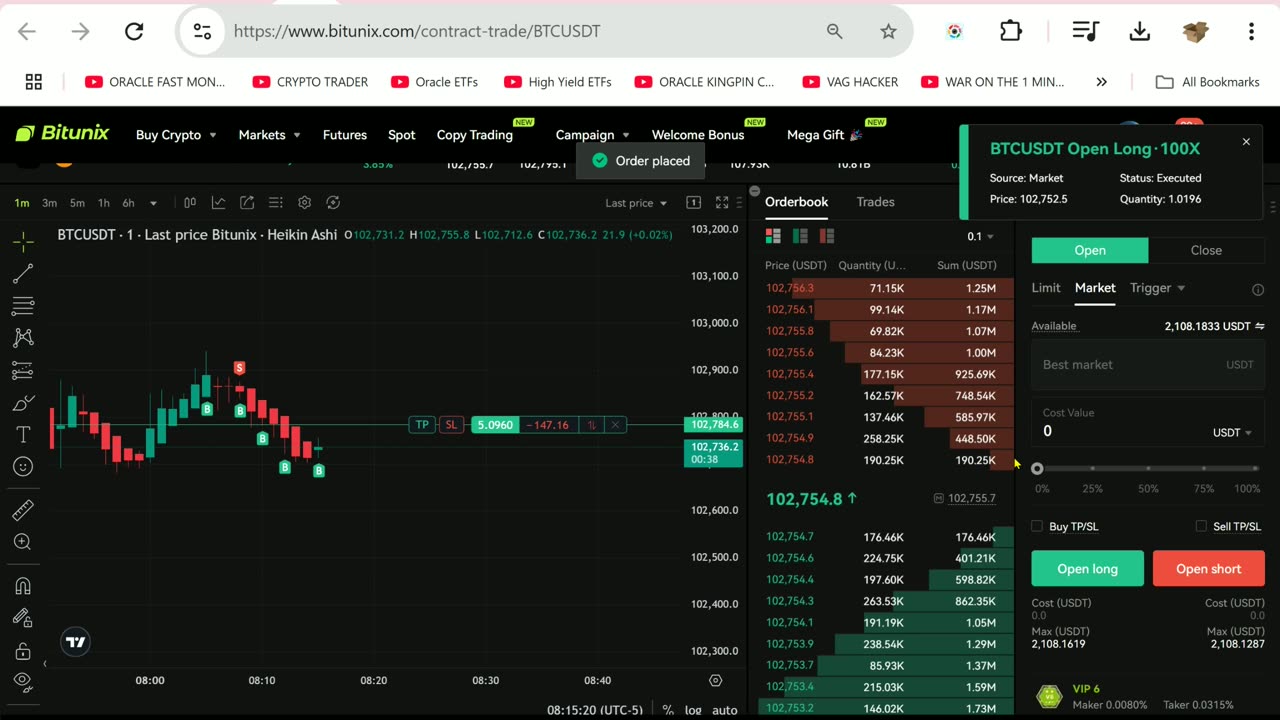Screen dimensions: 1280x720
Task: Bookmark this page with star icon
Action: pos(888,31)
